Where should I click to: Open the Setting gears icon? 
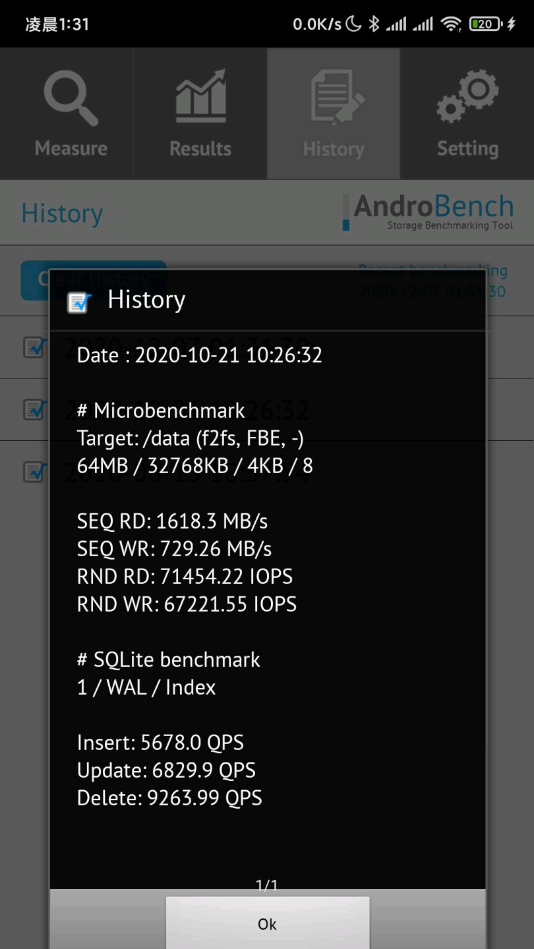pos(467,96)
